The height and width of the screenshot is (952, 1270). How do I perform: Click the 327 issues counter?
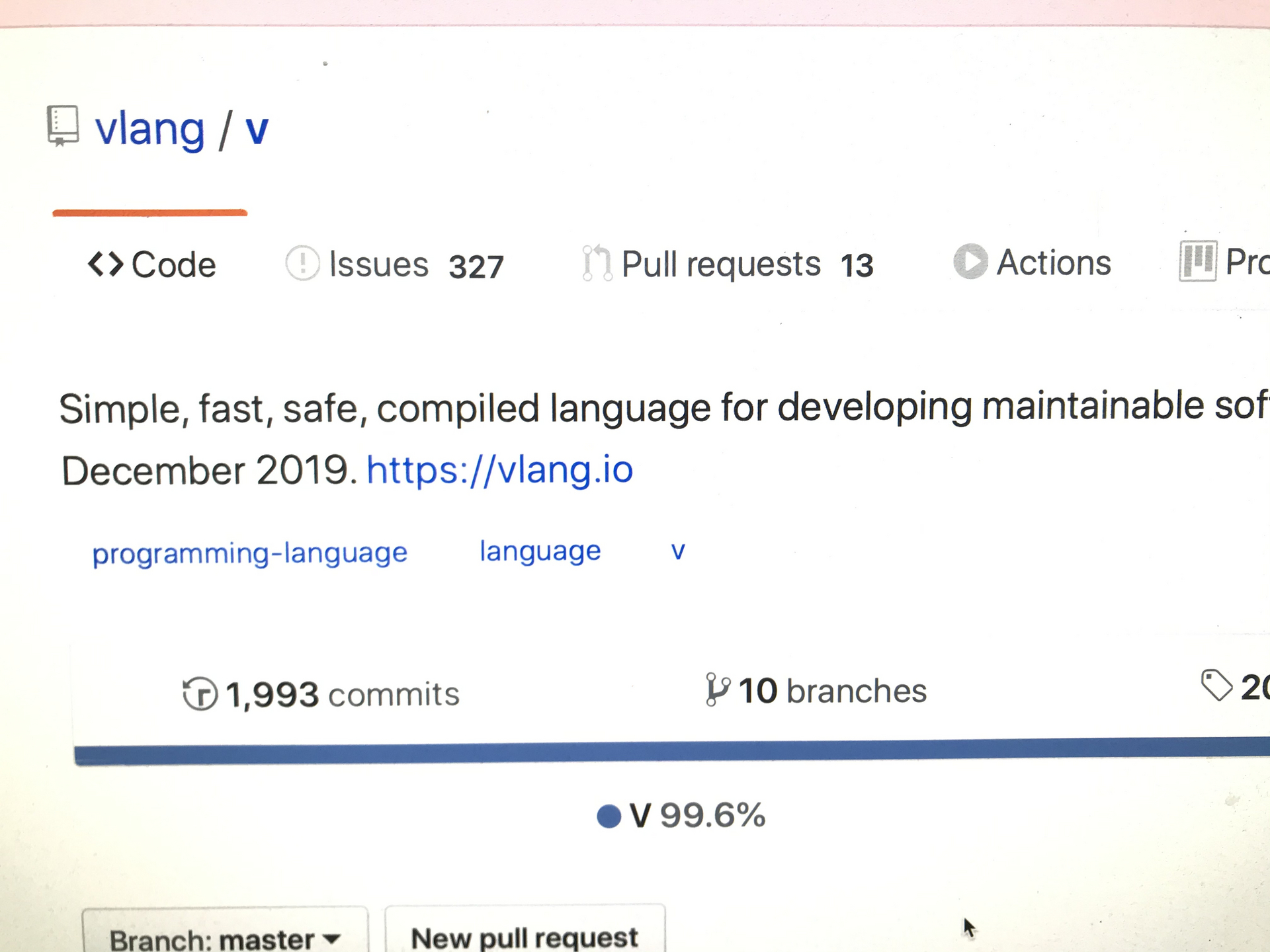point(476,267)
